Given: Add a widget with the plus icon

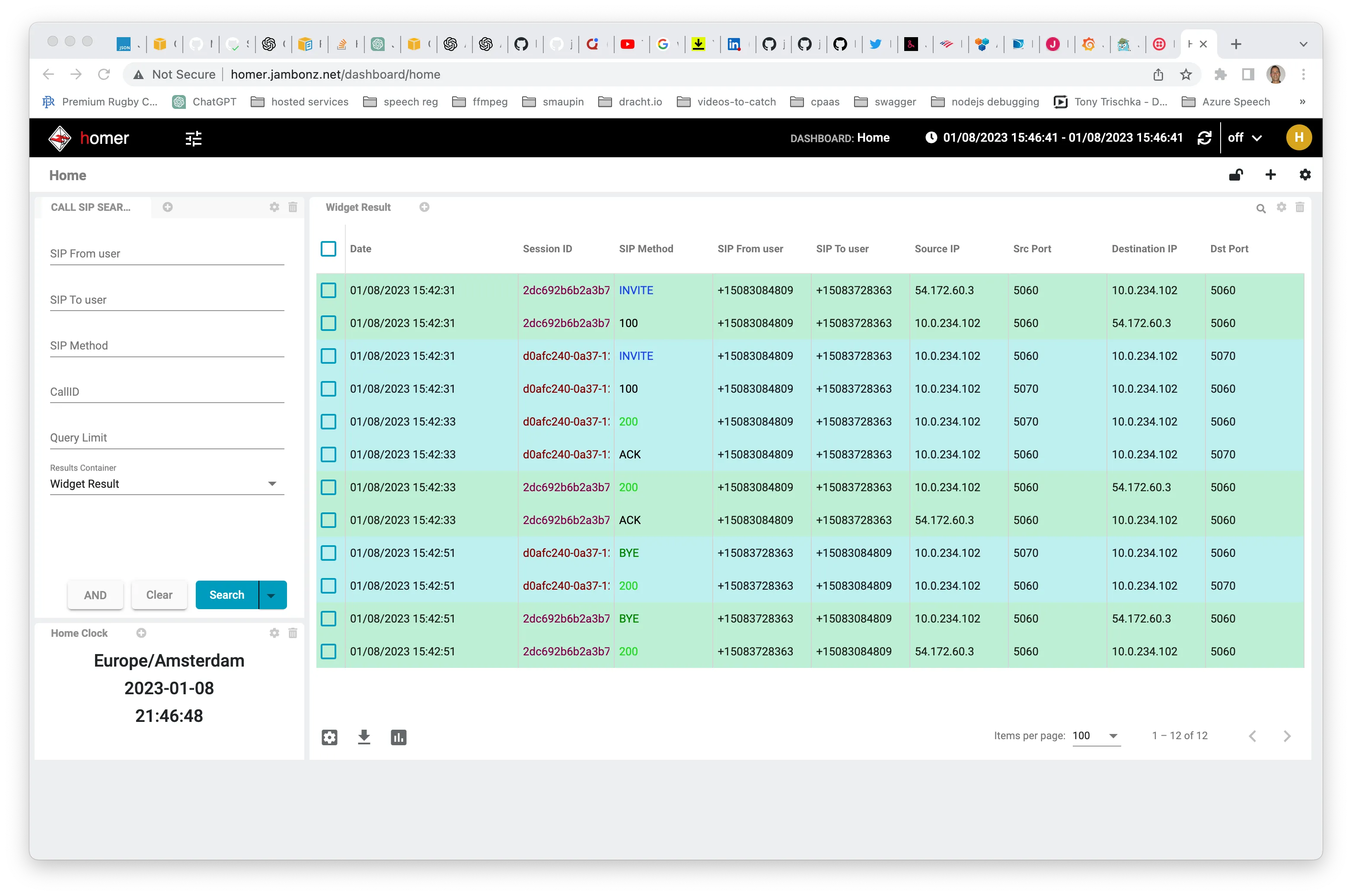Looking at the screenshot, I should (1270, 175).
